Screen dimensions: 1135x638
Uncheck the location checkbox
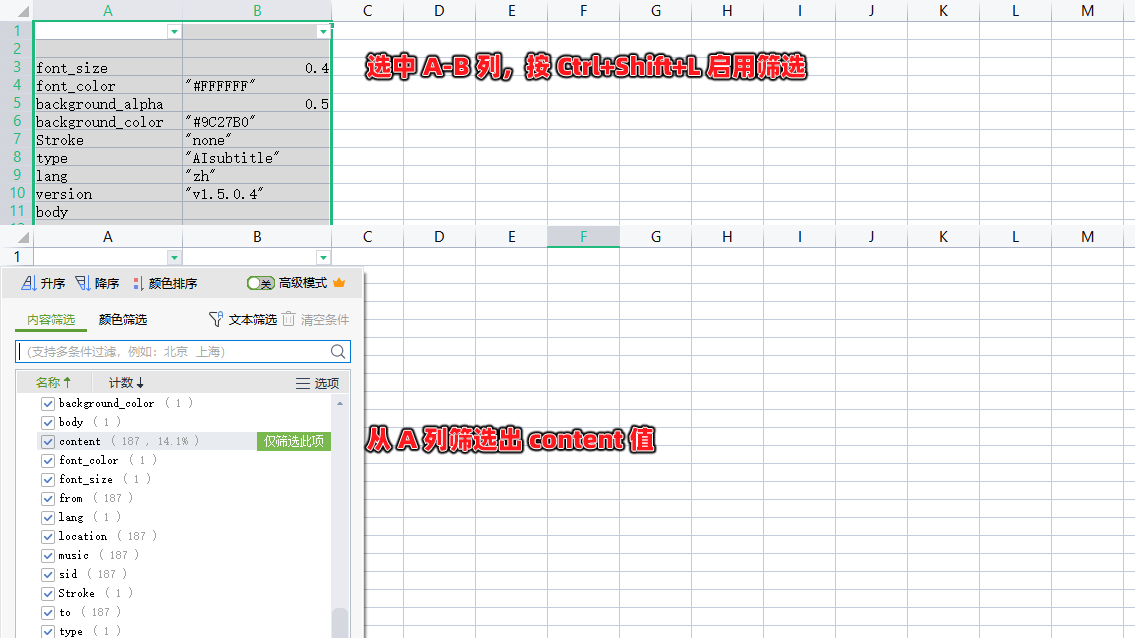(x=48, y=536)
